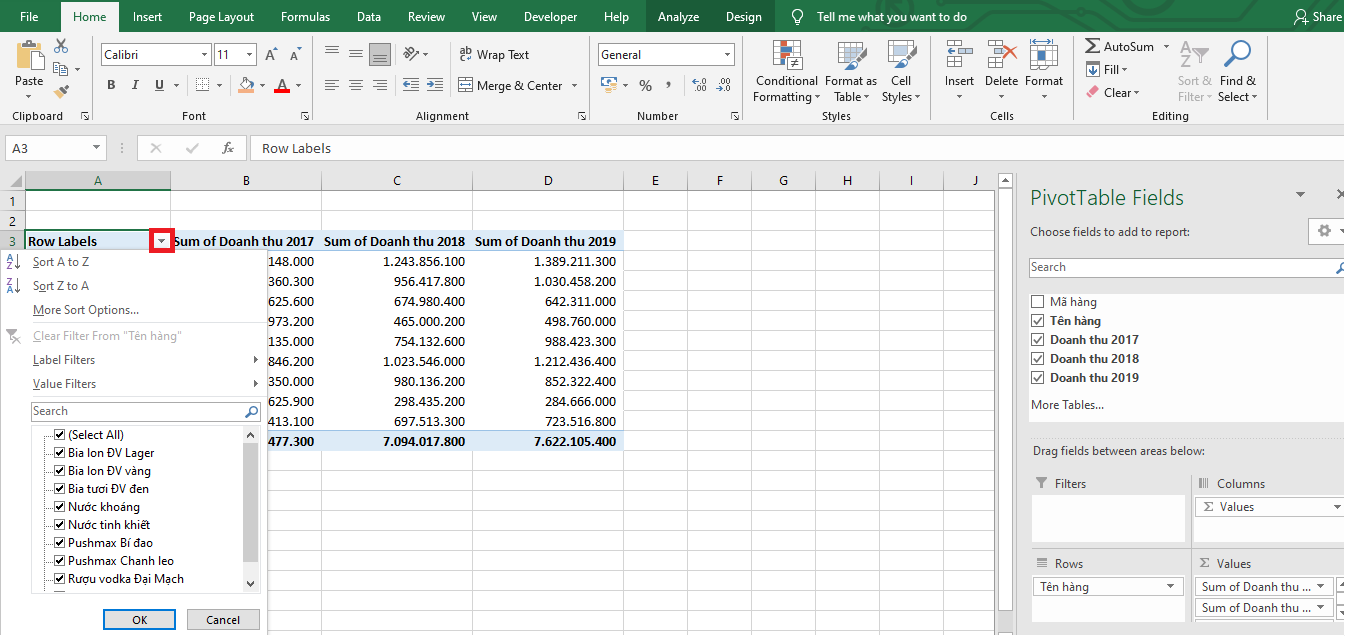
Task: Switch to the Insert ribbon tab
Action: pyautogui.click(x=147, y=17)
